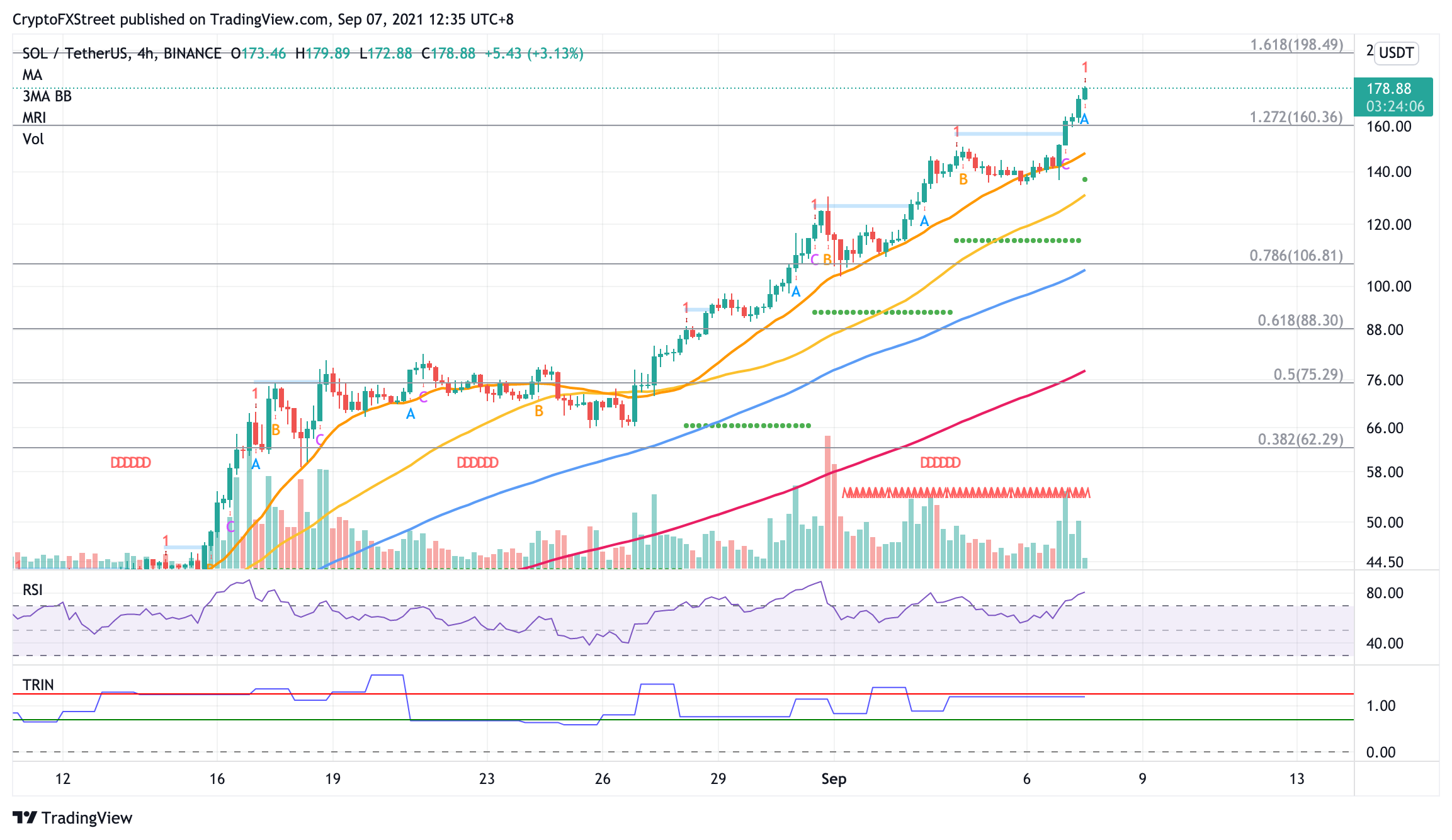Select the TRIN pane label
The image size is (1452, 840).
click(38, 685)
